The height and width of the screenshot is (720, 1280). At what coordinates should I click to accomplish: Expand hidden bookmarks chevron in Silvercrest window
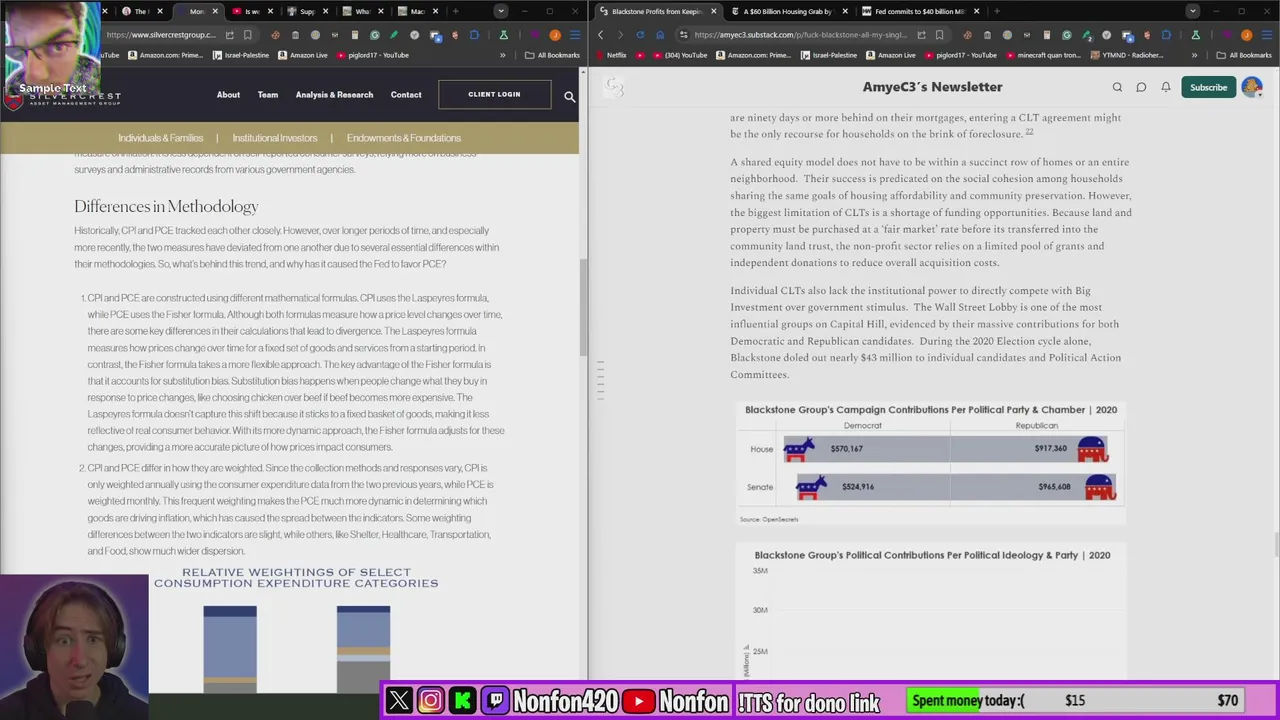click(502, 55)
